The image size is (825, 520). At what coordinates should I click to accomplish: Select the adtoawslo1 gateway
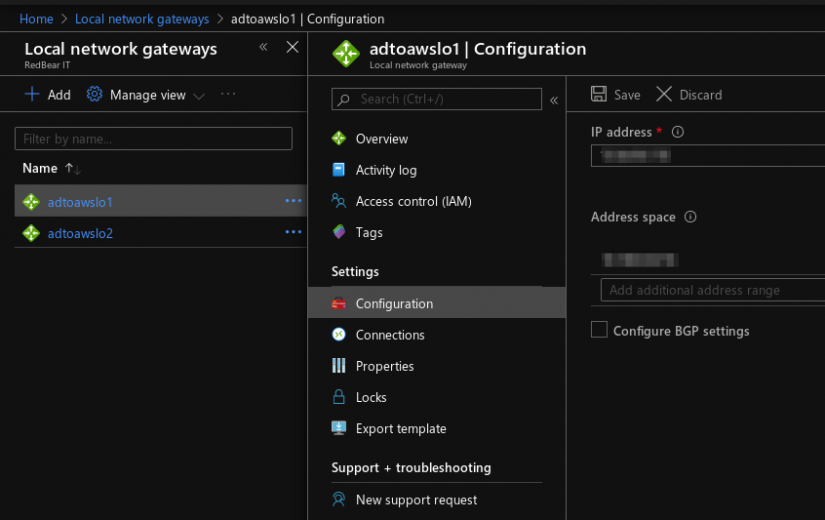80,202
